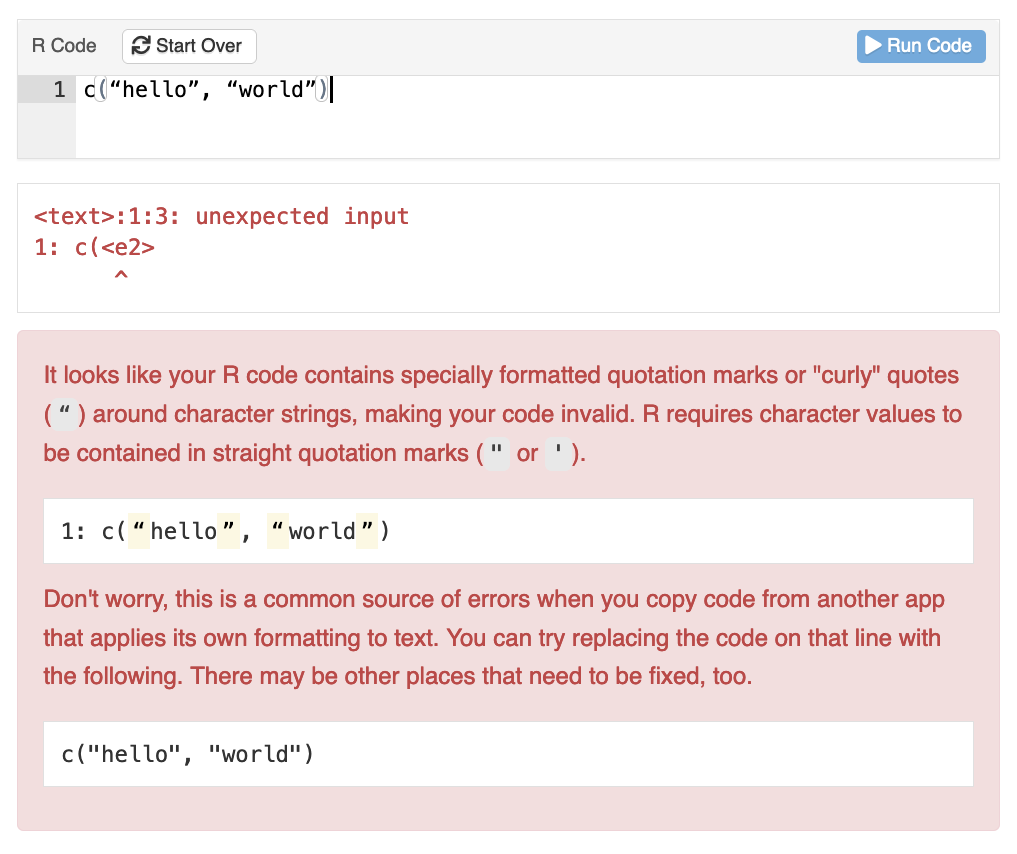Click inside the code editor after world
The width and height of the screenshot is (1017, 854).
coord(330,89)
